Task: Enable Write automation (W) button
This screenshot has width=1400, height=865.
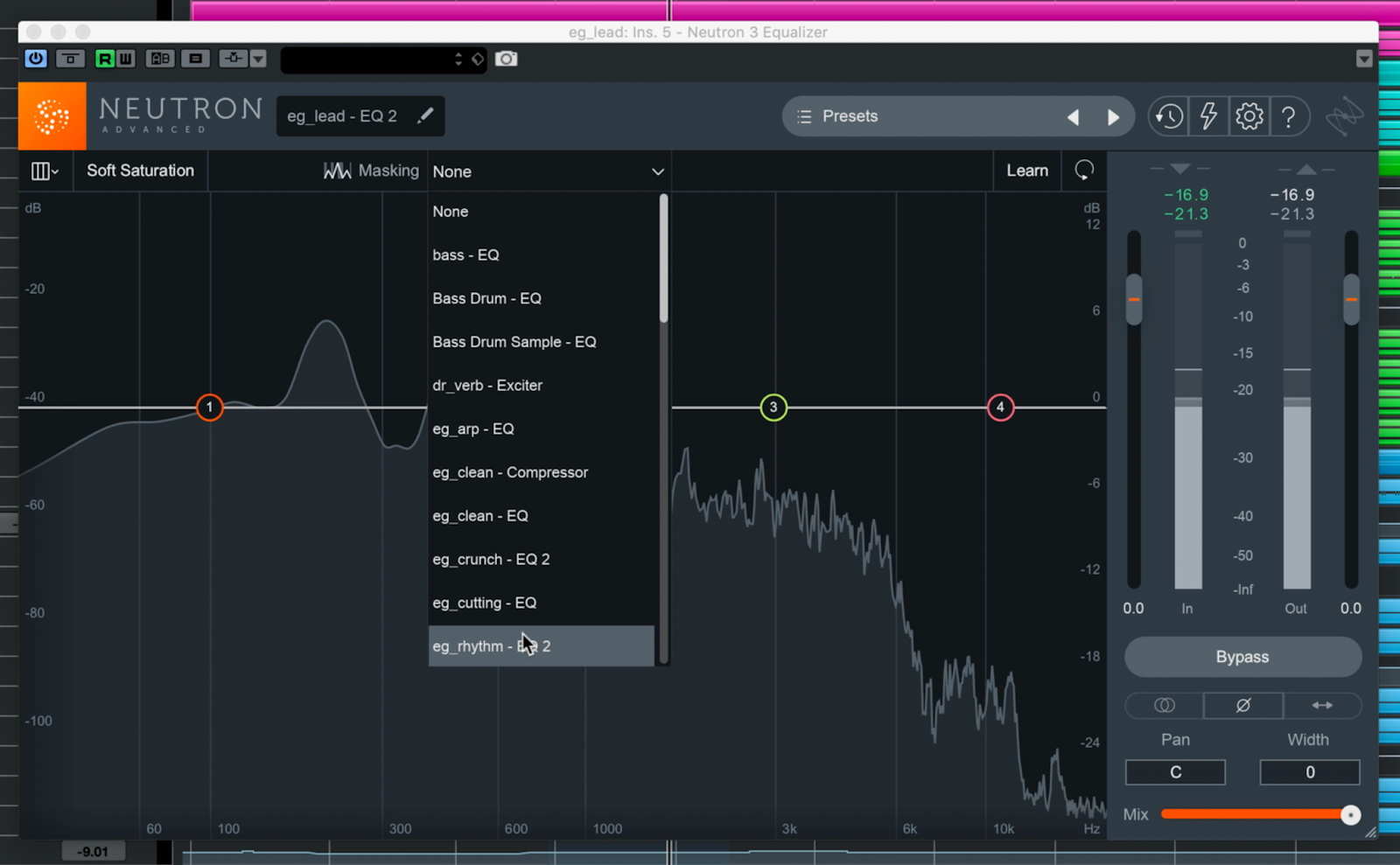Action: coord(125,59)
